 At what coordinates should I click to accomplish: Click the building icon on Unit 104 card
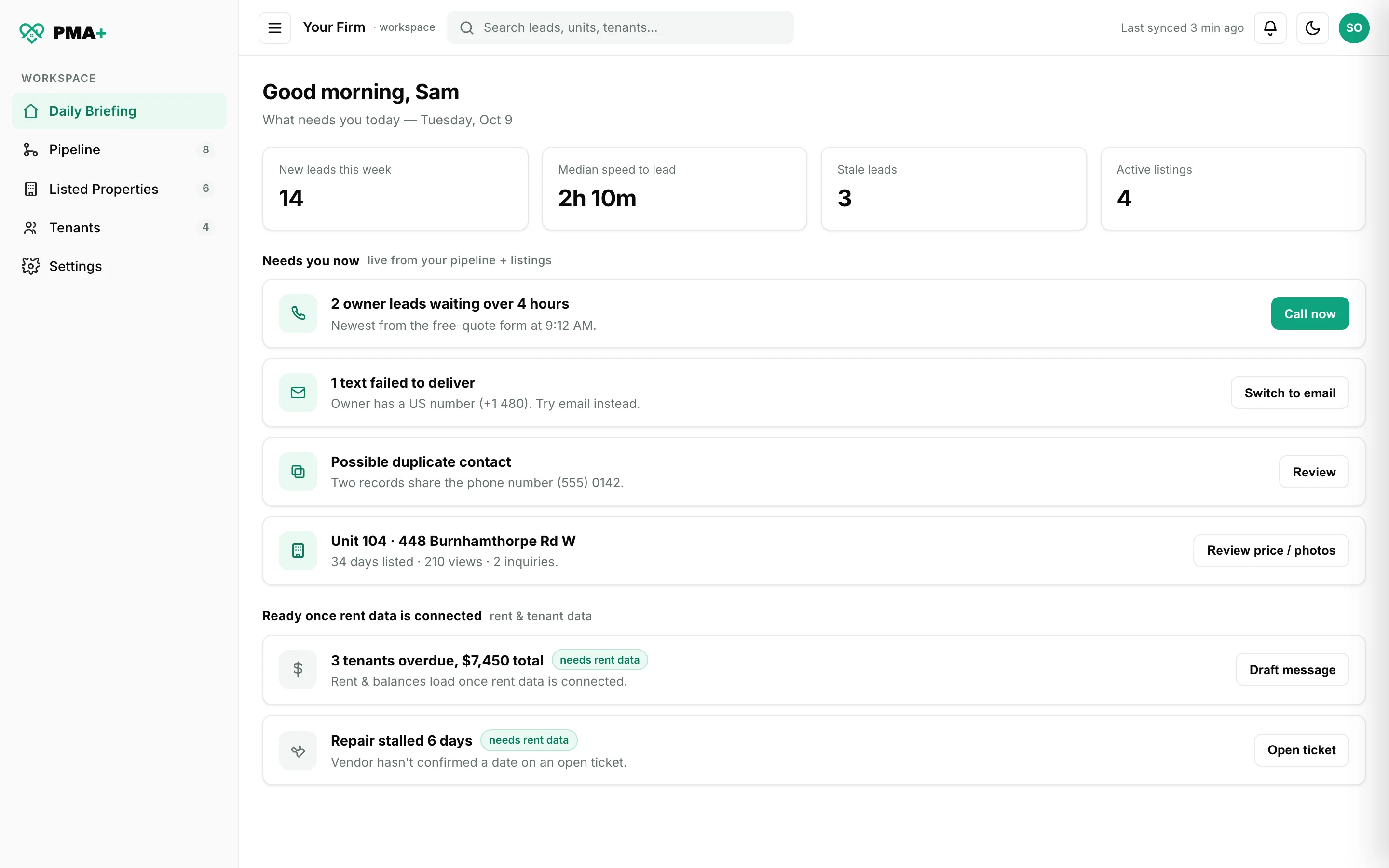298,551
